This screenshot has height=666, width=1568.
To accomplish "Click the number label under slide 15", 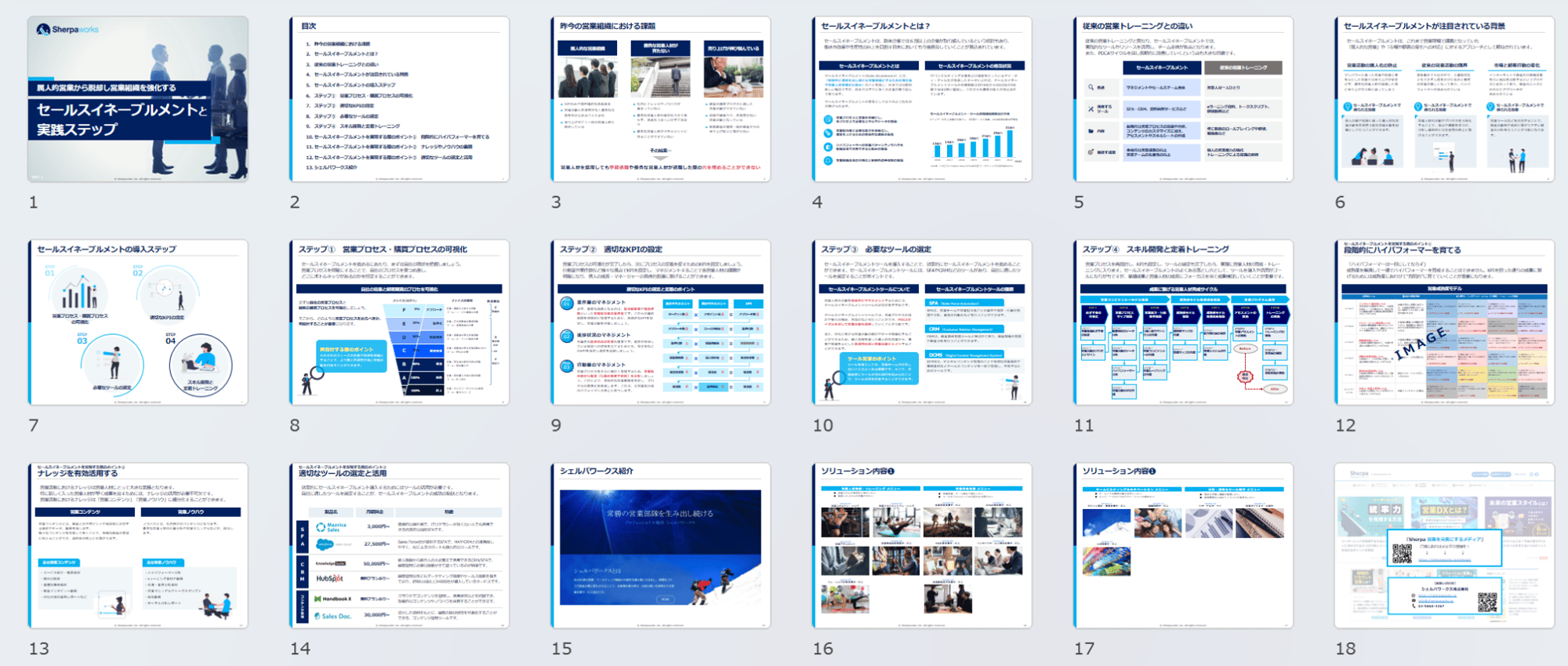I will 561,649.
